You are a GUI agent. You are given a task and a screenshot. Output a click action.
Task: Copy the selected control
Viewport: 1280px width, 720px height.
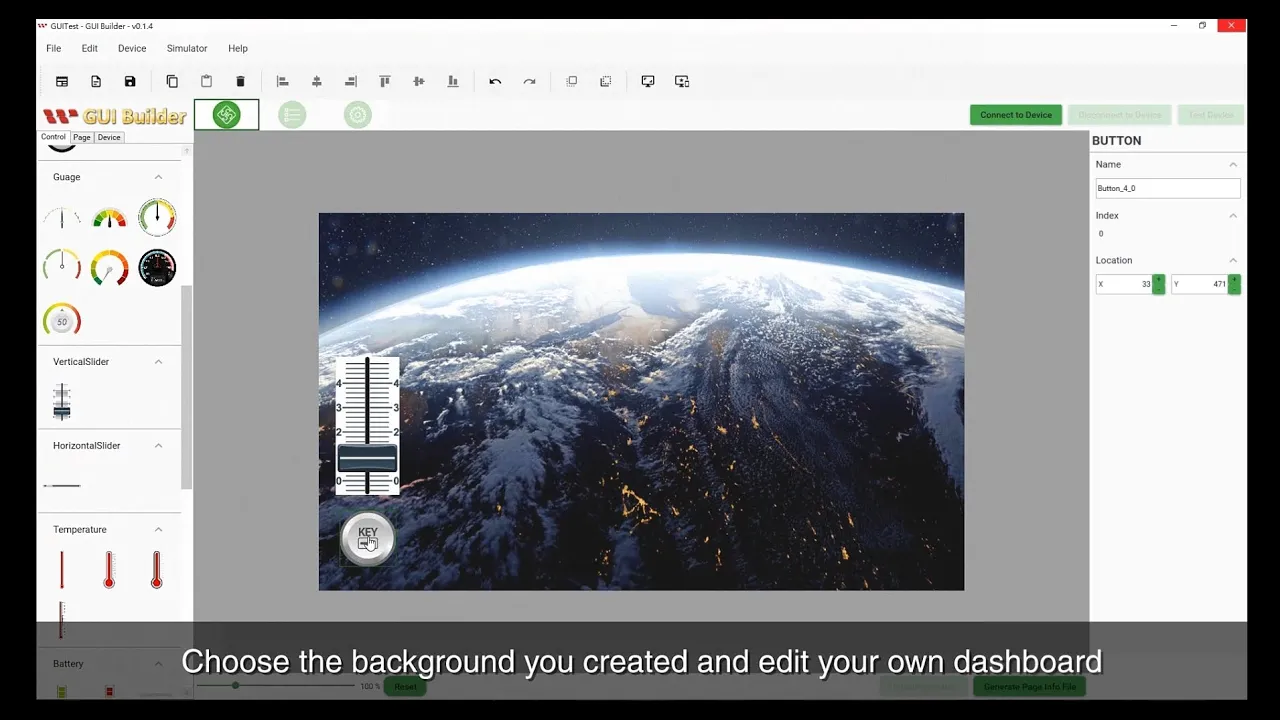(172, 81)
